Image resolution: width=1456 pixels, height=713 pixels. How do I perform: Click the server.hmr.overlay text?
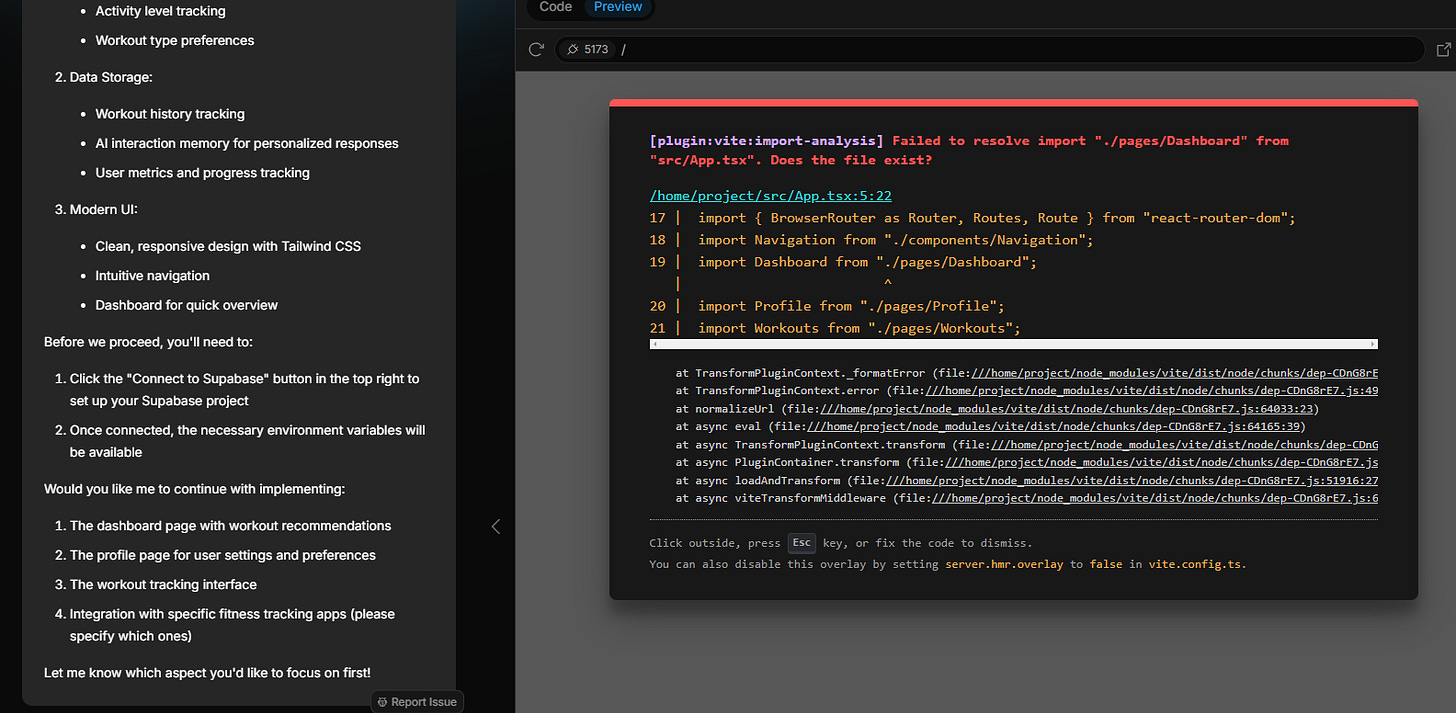(x=1004, y=564)
